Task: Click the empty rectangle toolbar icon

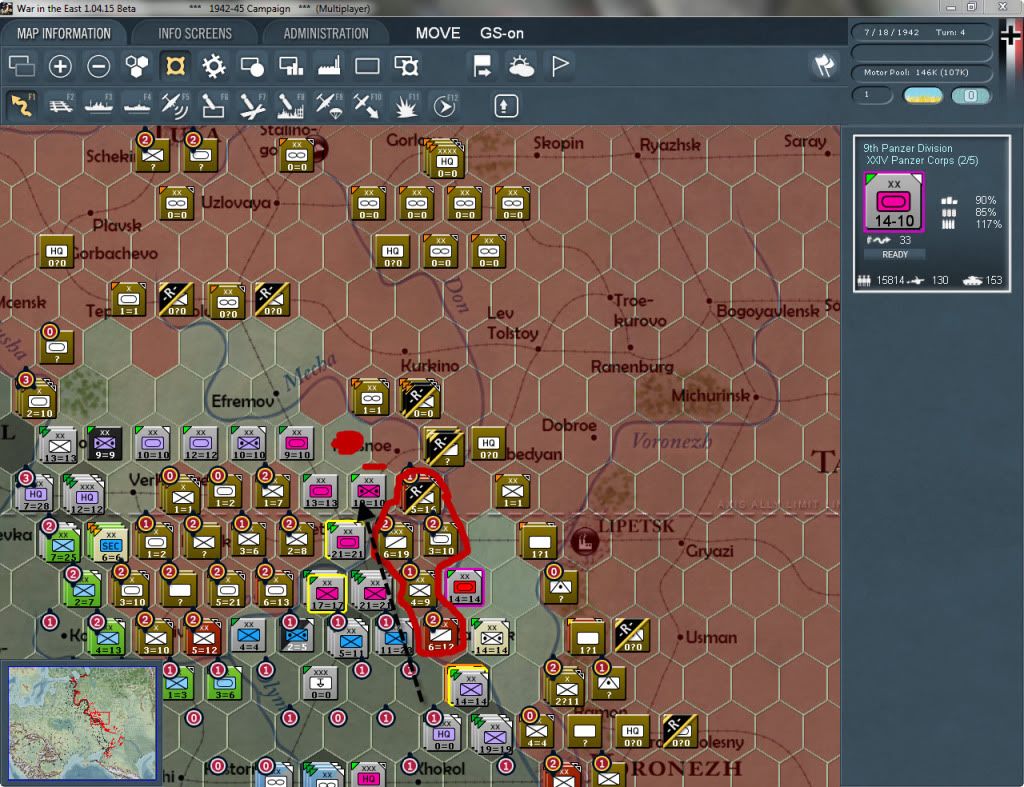Action: pyautogui.click(x=367, y=66)
